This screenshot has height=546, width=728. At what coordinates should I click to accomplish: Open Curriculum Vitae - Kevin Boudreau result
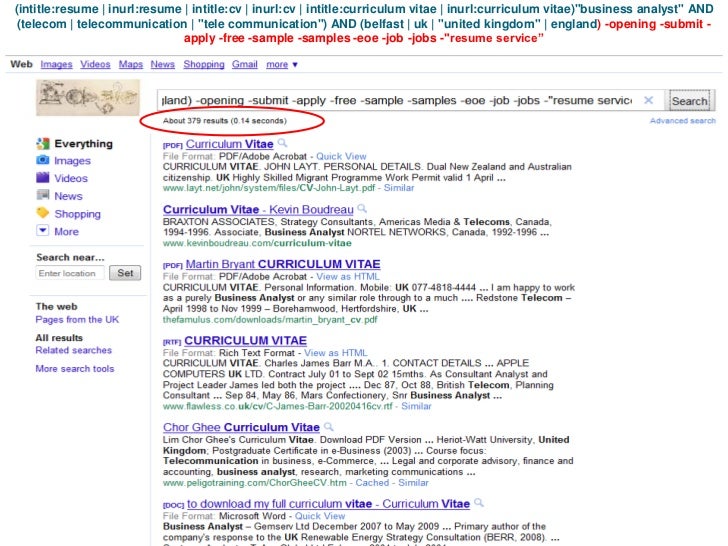click(258, 210)
